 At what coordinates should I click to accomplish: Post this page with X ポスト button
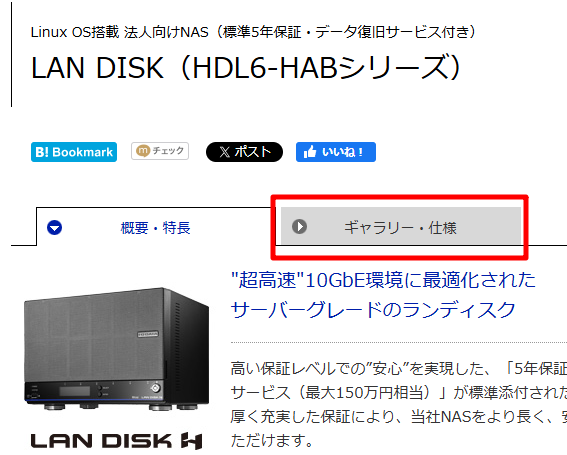point(244,152)
